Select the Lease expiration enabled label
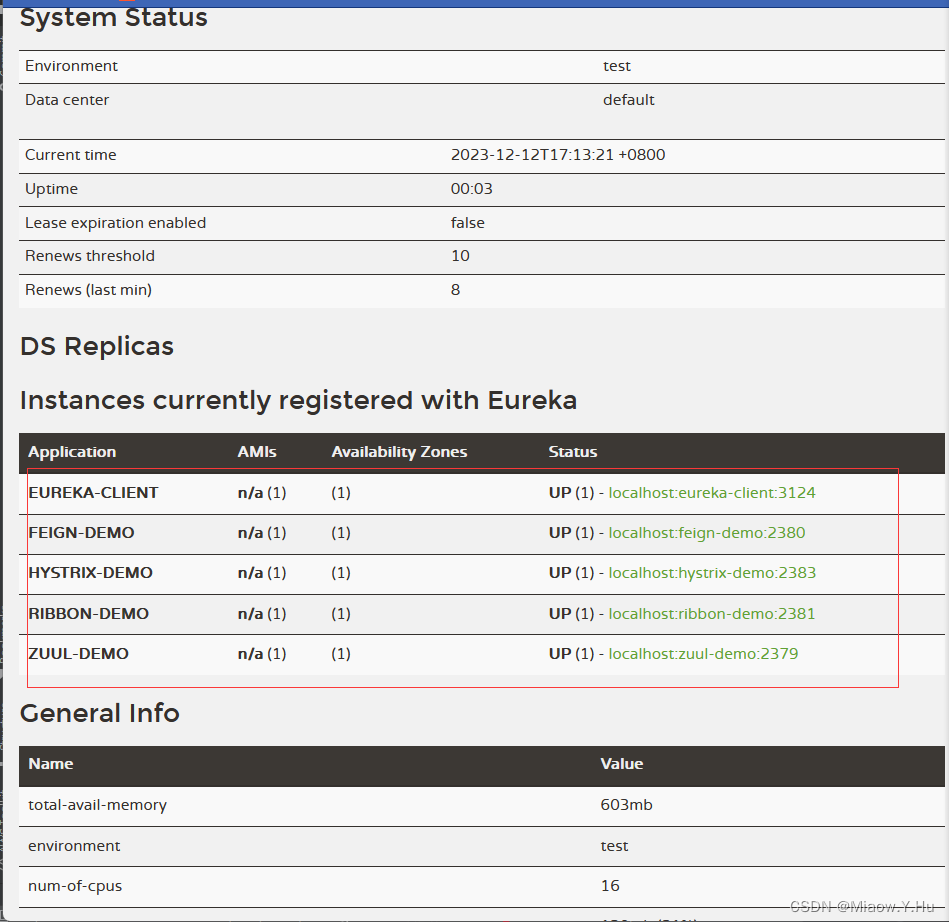Viewport: 949px width, 922px height. click(116, 223)
